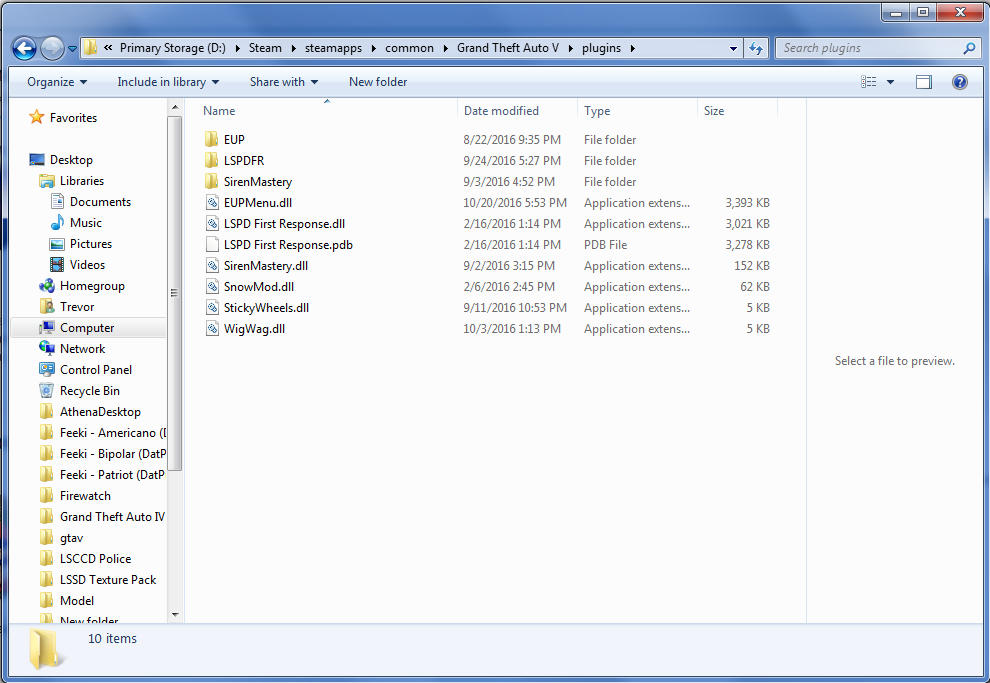This screenshot has height=683, width=990.
Task: Select Favorites star in navigation pane
Action: tap(37, 117)
